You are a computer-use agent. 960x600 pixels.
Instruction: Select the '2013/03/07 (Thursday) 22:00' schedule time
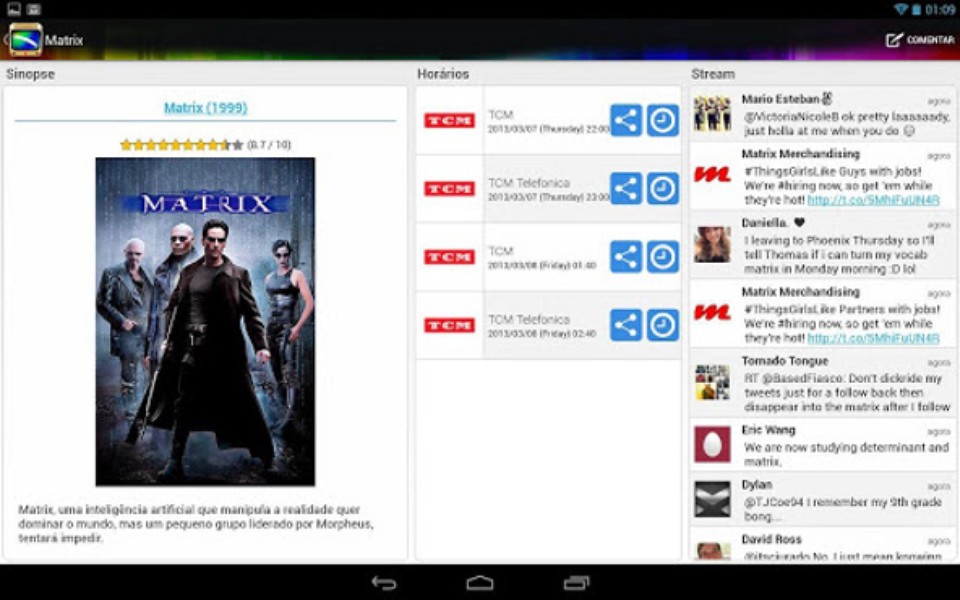549,129
